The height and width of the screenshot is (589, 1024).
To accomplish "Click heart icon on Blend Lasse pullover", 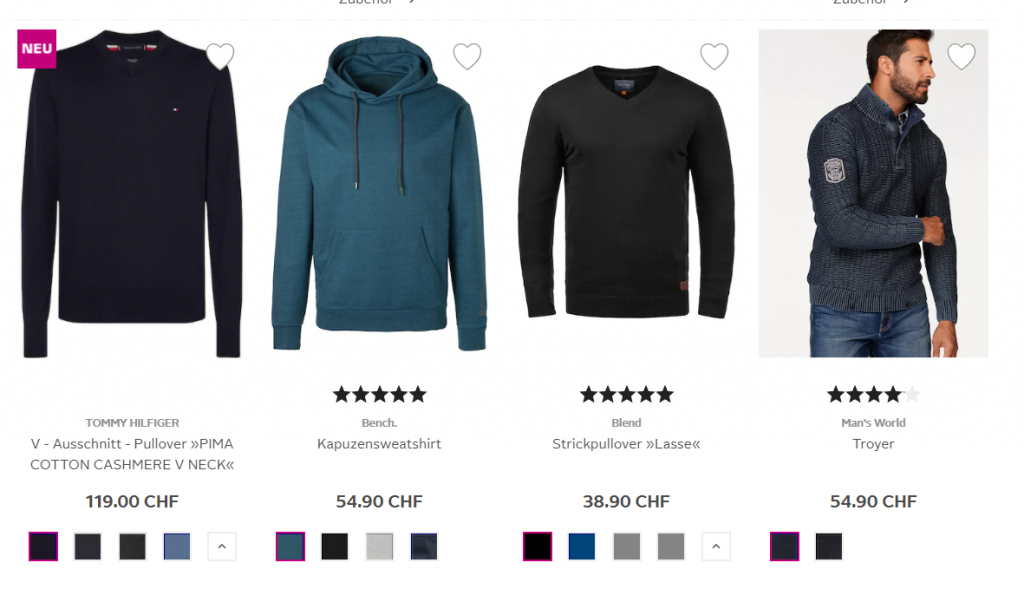I will click(714, 56).
